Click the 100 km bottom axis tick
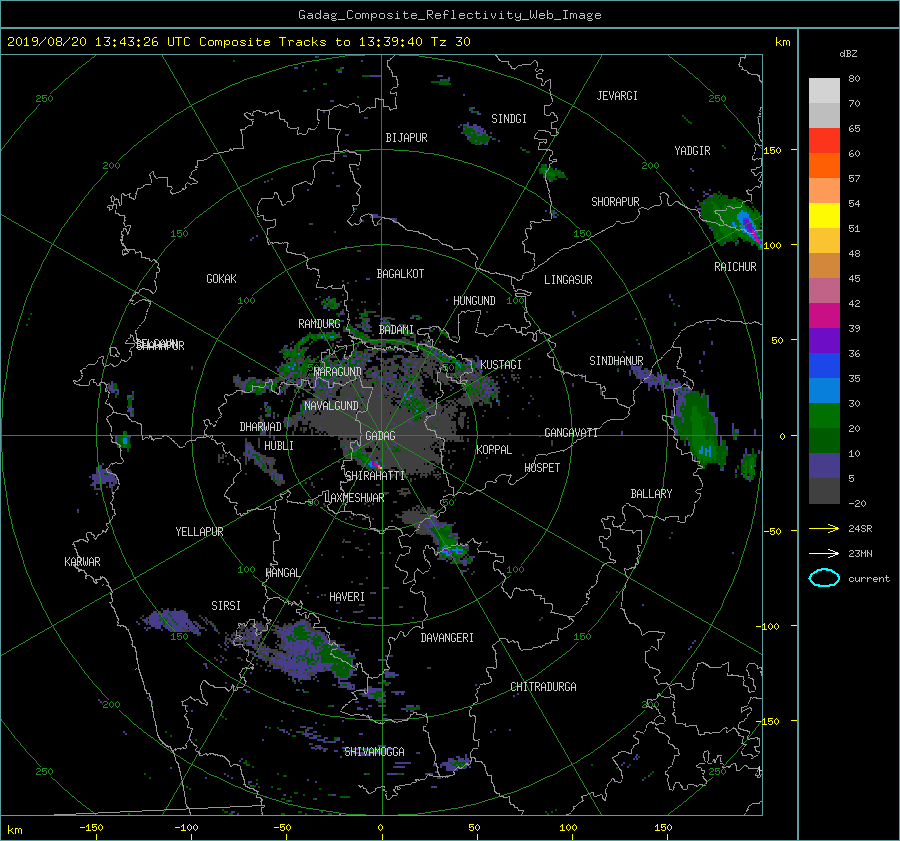 pos(568,828)
